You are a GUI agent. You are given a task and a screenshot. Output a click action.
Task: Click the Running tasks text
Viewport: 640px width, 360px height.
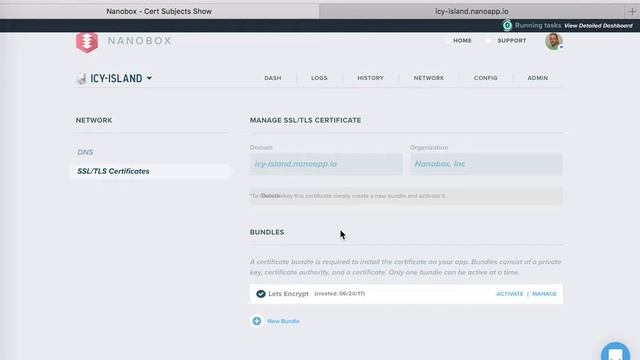tap(538, 25)
